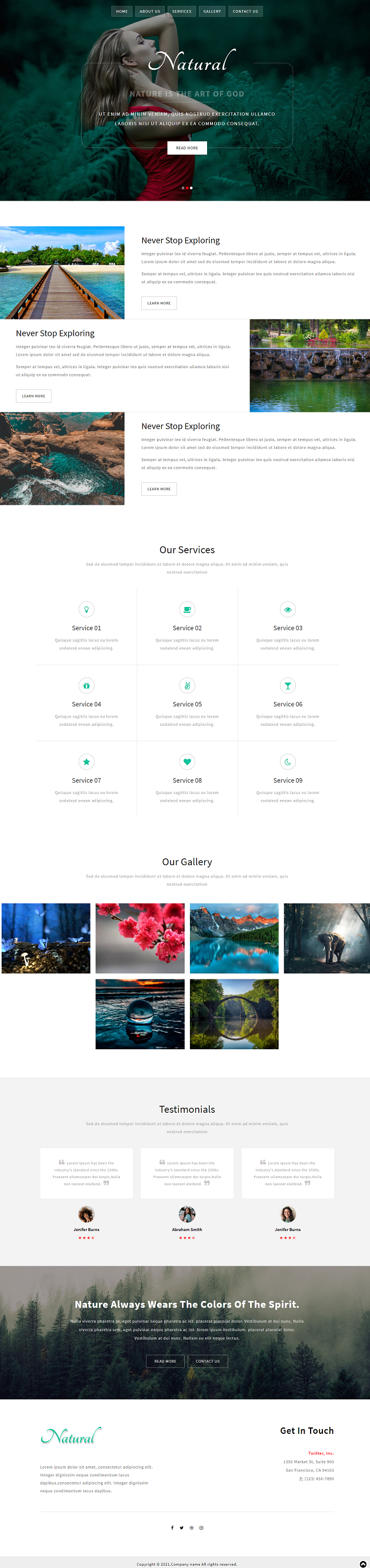Click the Service 03 eye icon

click(x=288, y=609)
